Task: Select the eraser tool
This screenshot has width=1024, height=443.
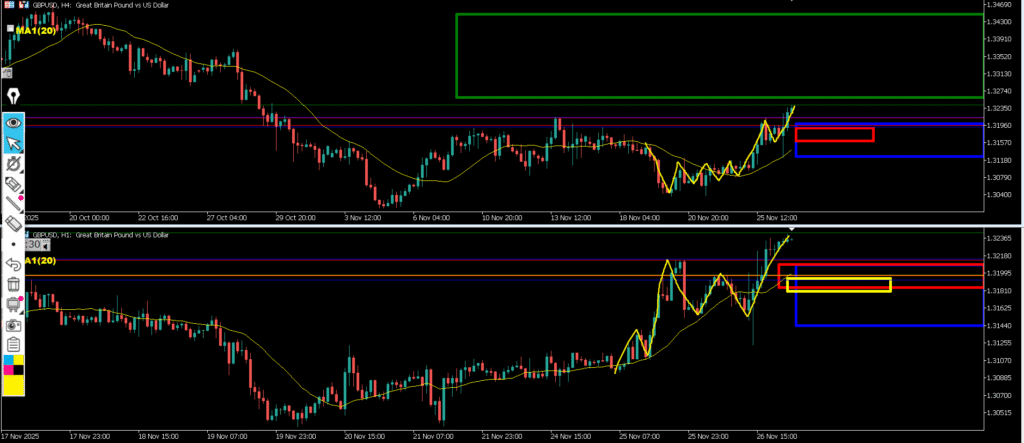Action: (14, 224)
